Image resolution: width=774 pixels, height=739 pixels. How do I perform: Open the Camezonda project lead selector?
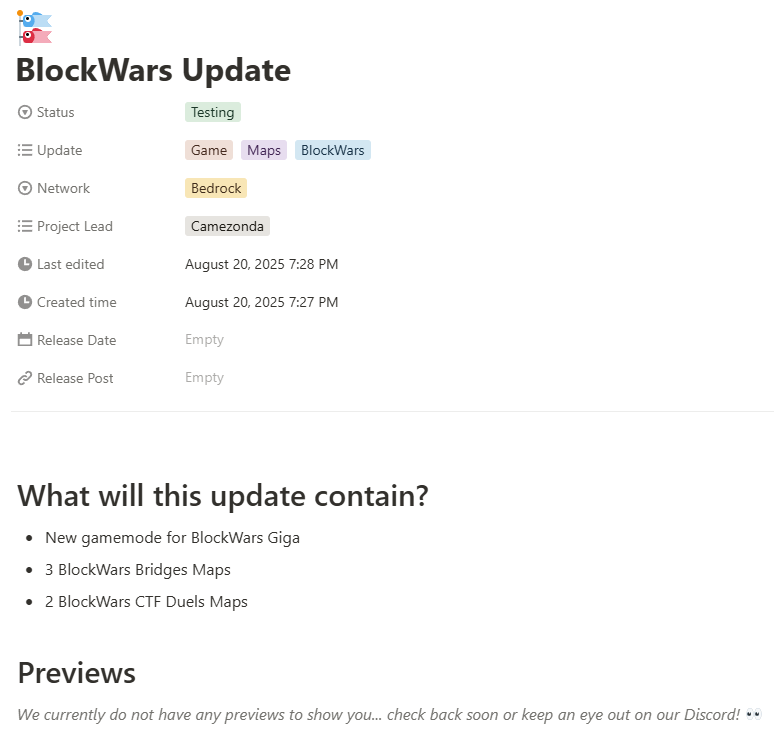click(x=227, y=226)
